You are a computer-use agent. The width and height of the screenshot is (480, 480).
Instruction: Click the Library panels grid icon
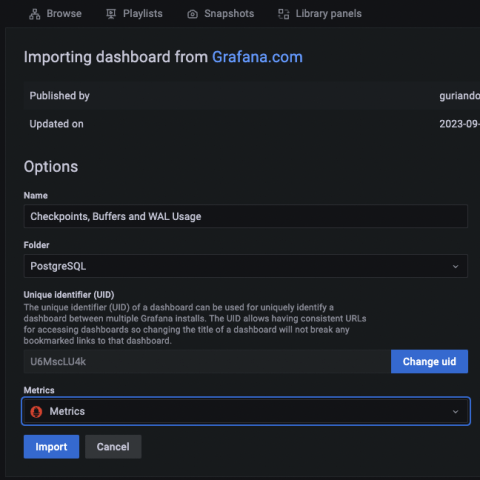coord(284,14)
